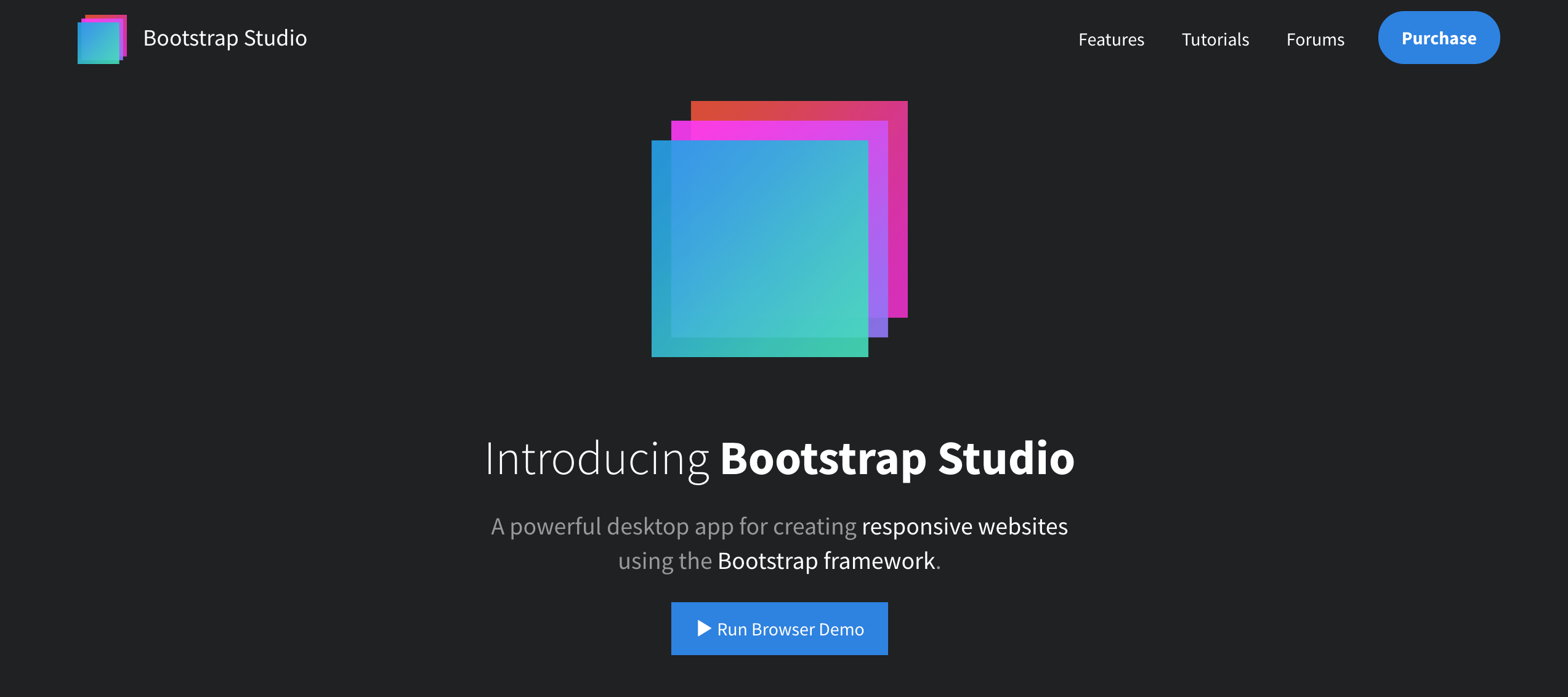
Task: Click the word 'powerful' in the tagline
Action: coord(555,527)
